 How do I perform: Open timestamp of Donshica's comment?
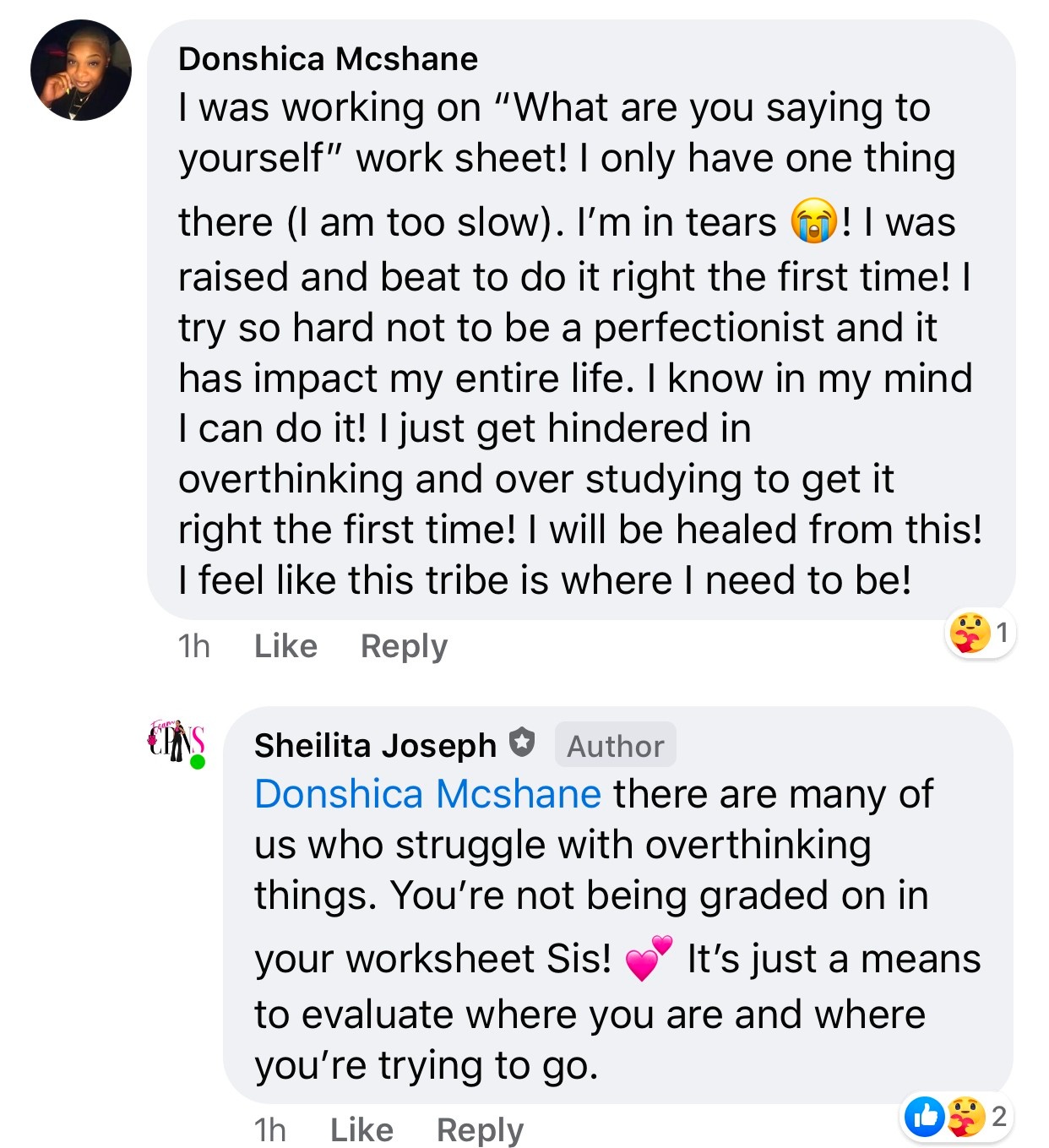pos(193,646)
